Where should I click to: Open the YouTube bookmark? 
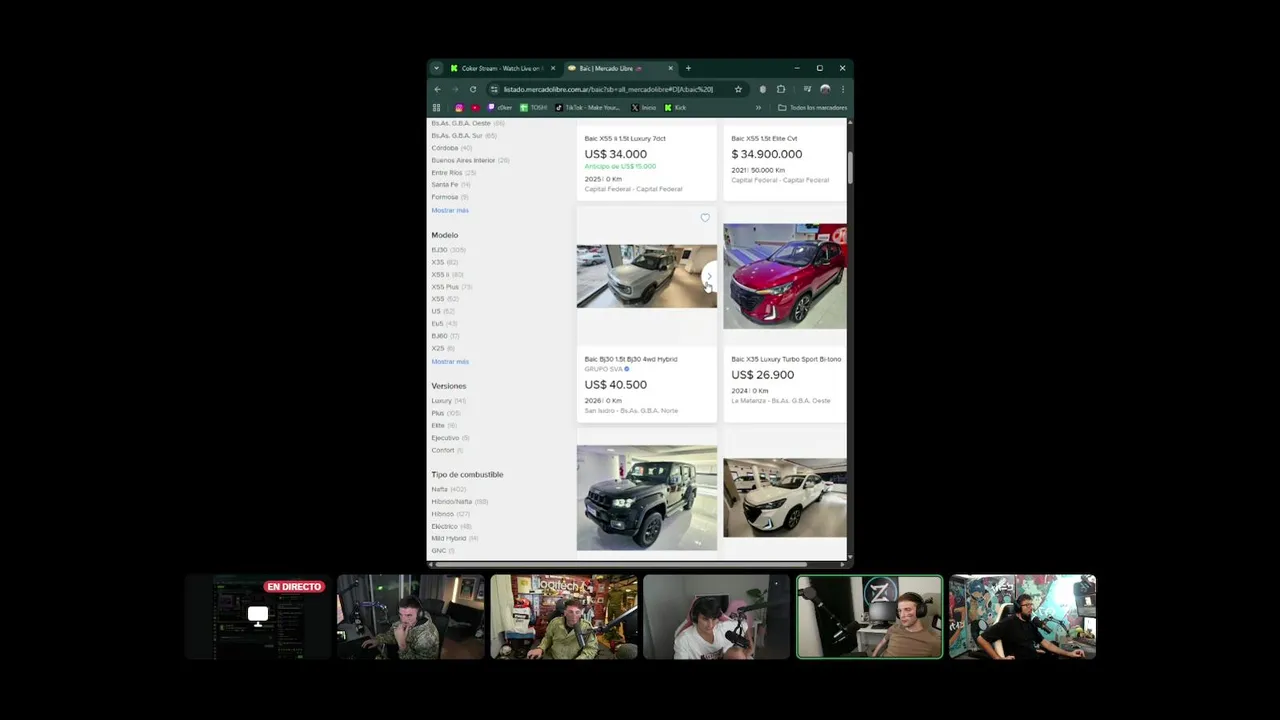click(475, 107)
